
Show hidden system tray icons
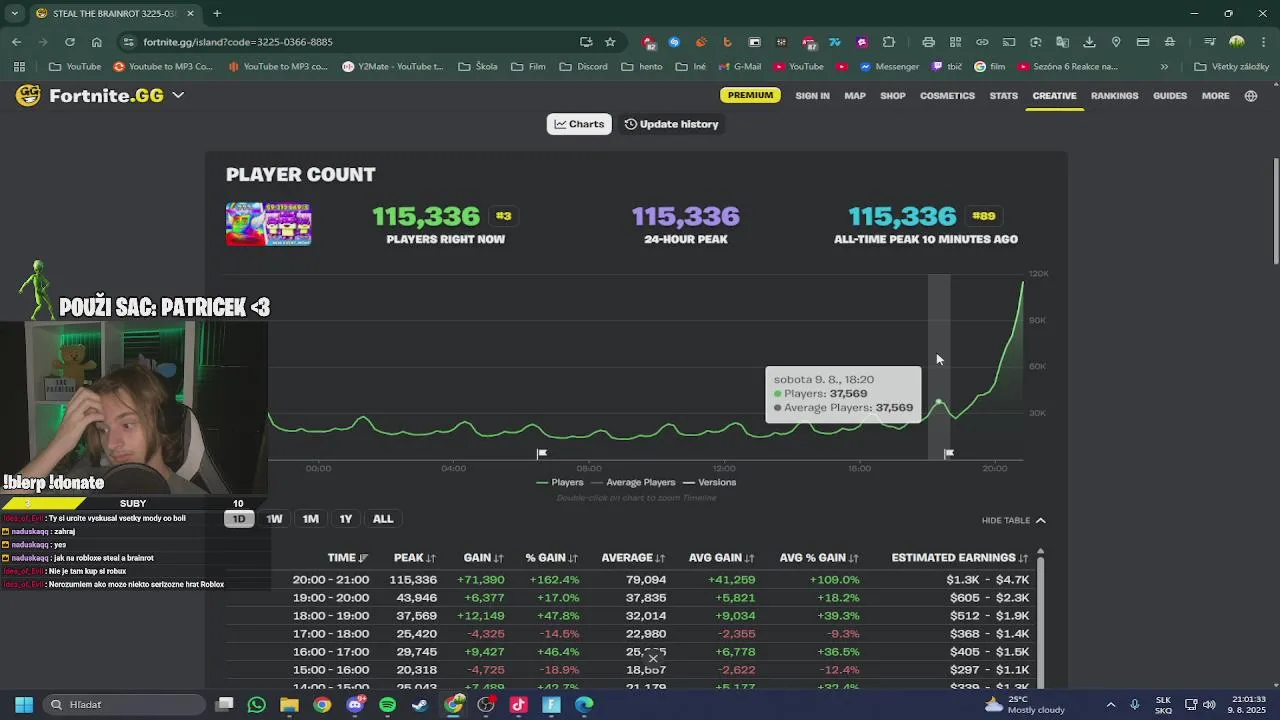point(1110,704)
